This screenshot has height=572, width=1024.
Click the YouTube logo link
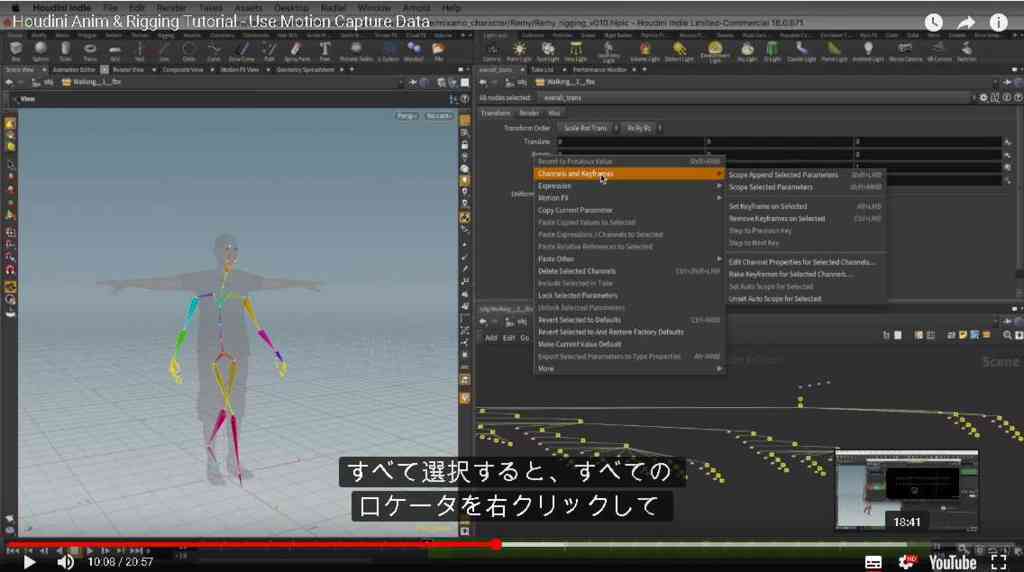coord(952,562)
